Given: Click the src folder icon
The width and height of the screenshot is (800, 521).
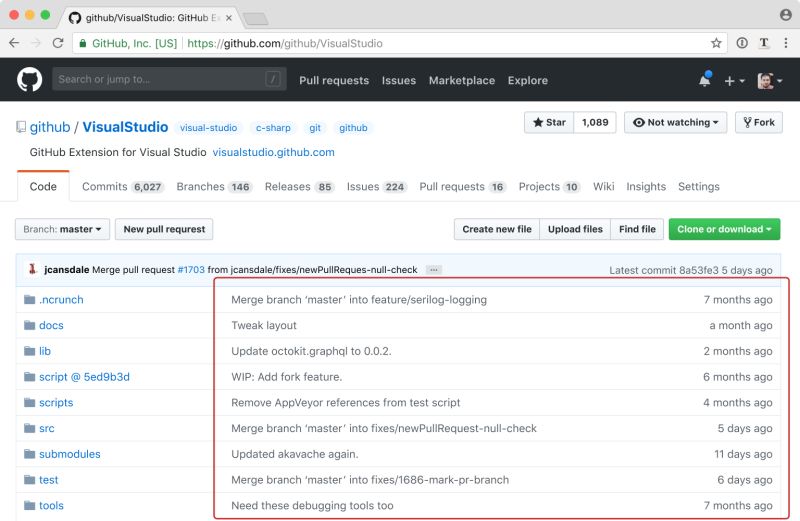Looking at the screenshot, I should 30,428.
